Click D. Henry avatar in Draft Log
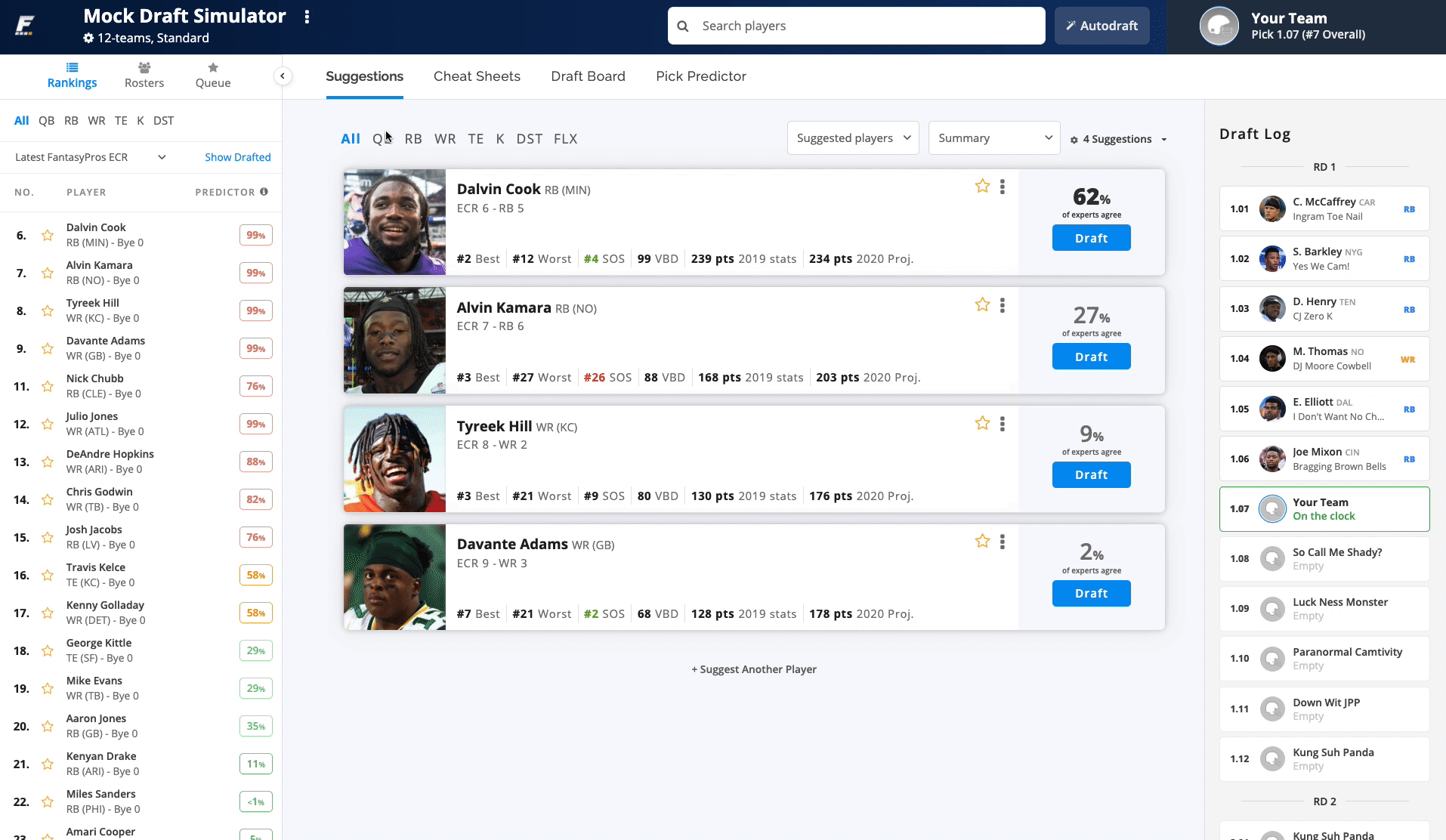 (1272, 308)
